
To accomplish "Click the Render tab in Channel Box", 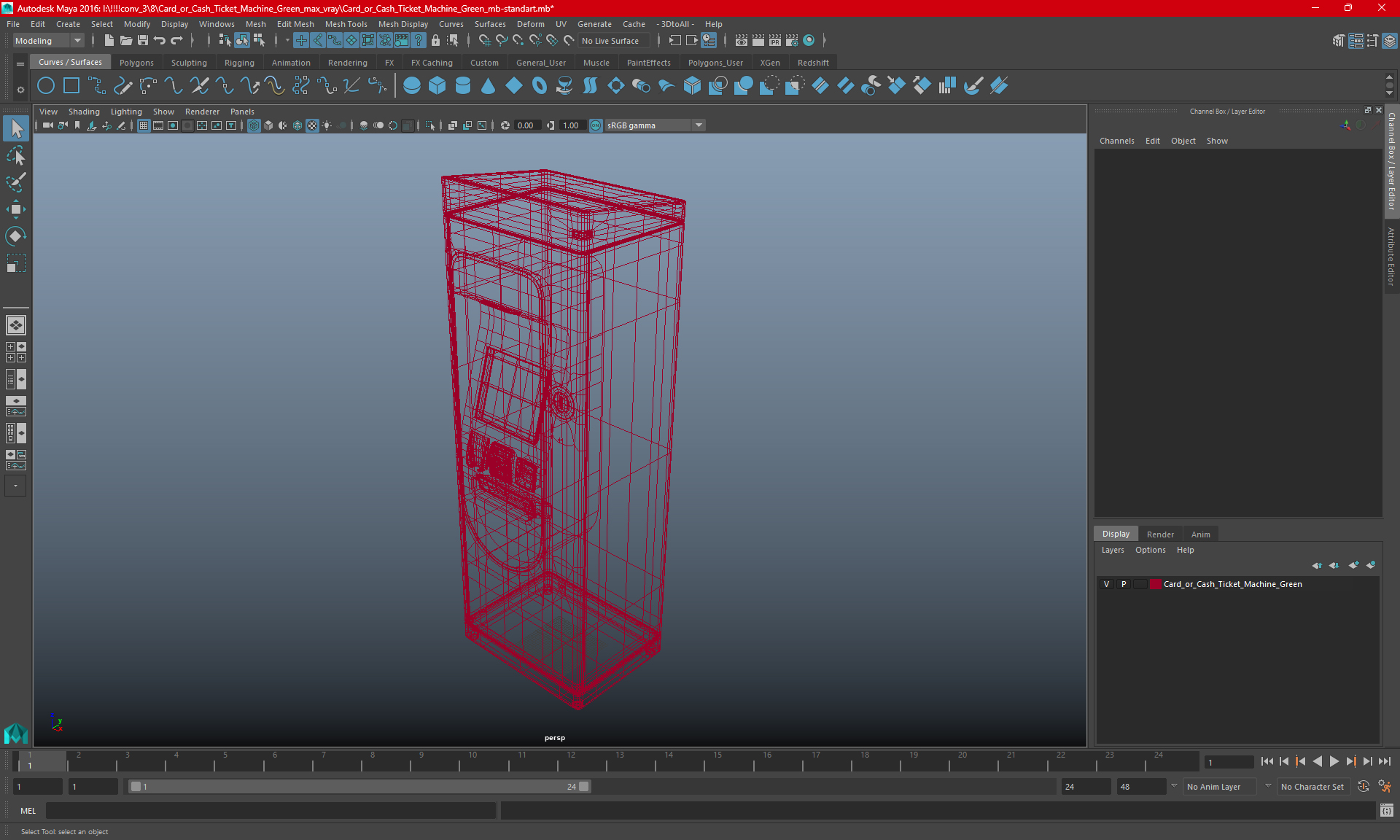I will (1159, 533).
